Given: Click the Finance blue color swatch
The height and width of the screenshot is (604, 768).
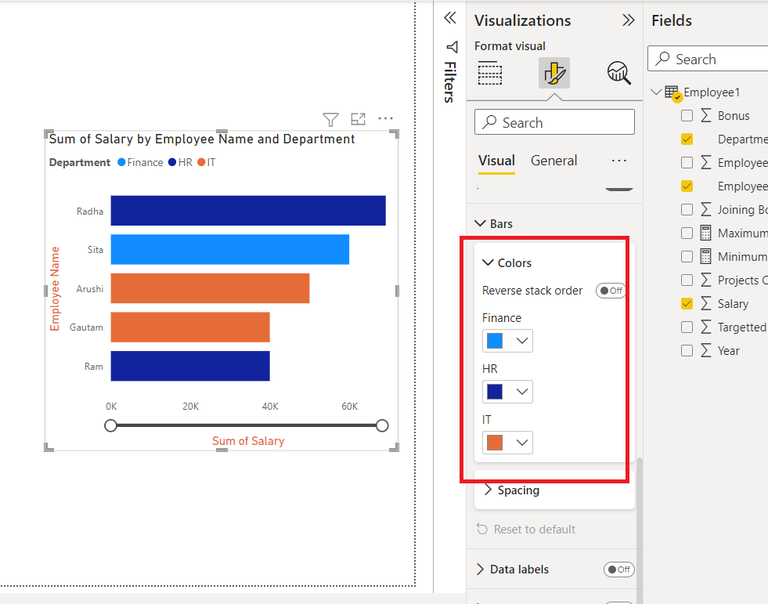Looking at the screenshot, I should tap(495, 341).
